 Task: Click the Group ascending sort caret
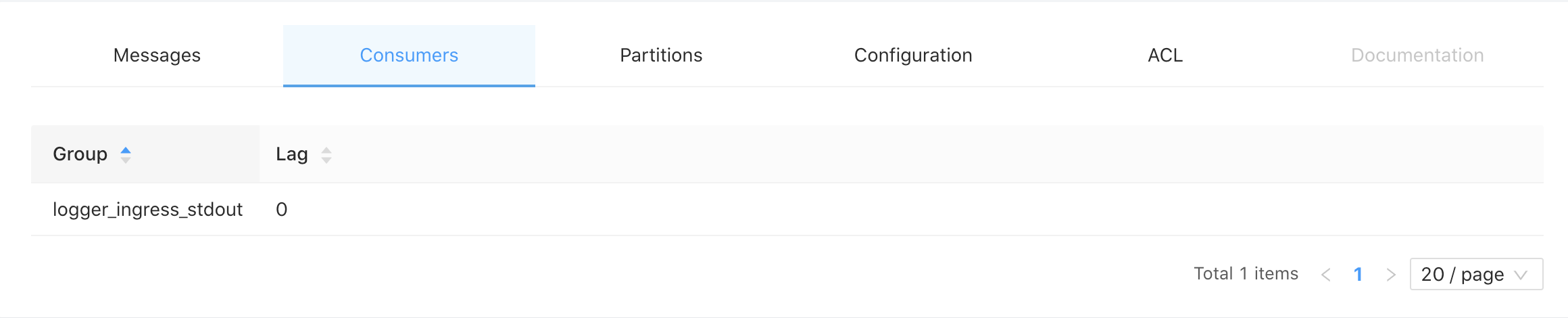click(x=126, y=150)
